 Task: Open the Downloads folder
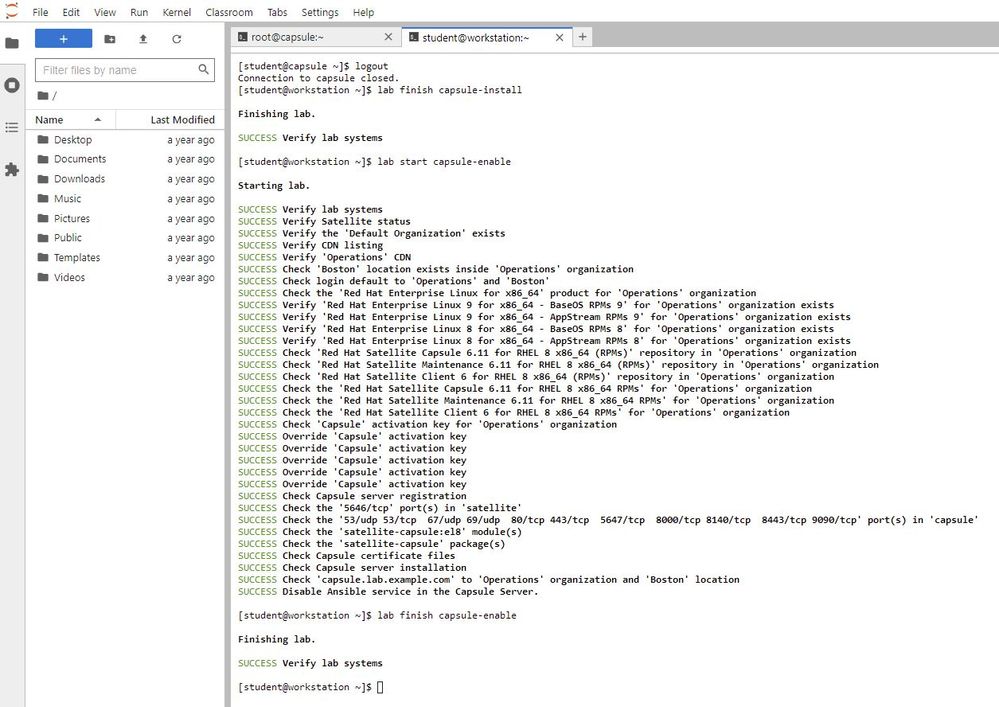pyautogui.click(x=79, y=179)
